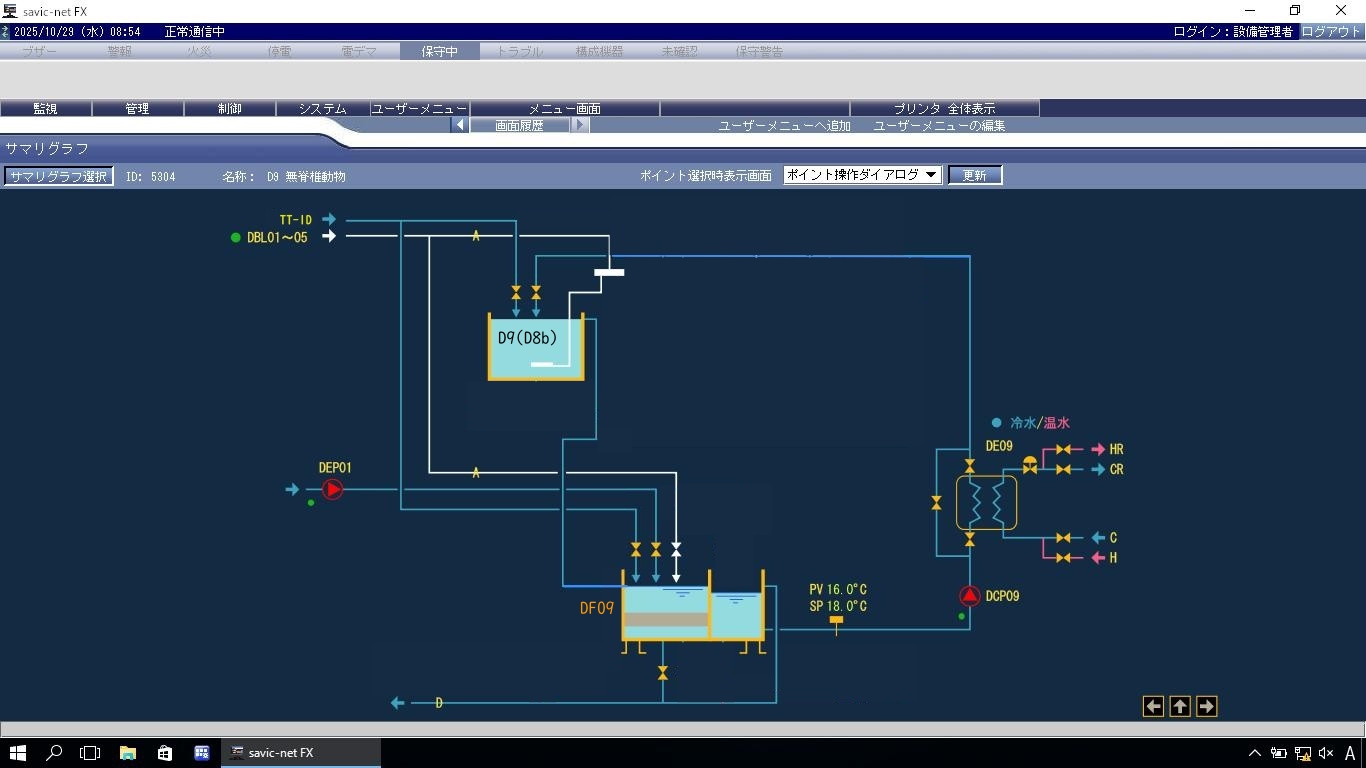The height and width of the screenshot is (768, 1366).
Task: Click the DCP09 circulation pump icon
Action: [969, 596]
